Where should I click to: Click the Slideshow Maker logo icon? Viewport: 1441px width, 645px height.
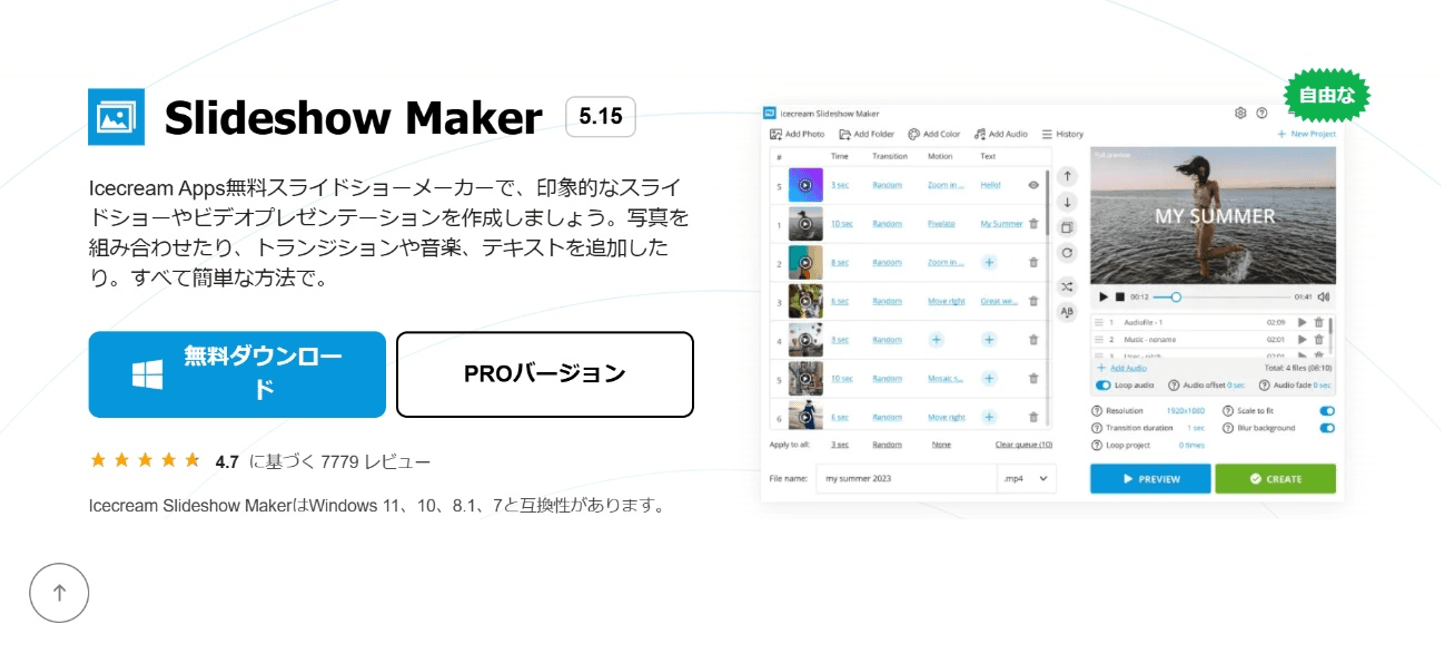[x=116, y=117]
